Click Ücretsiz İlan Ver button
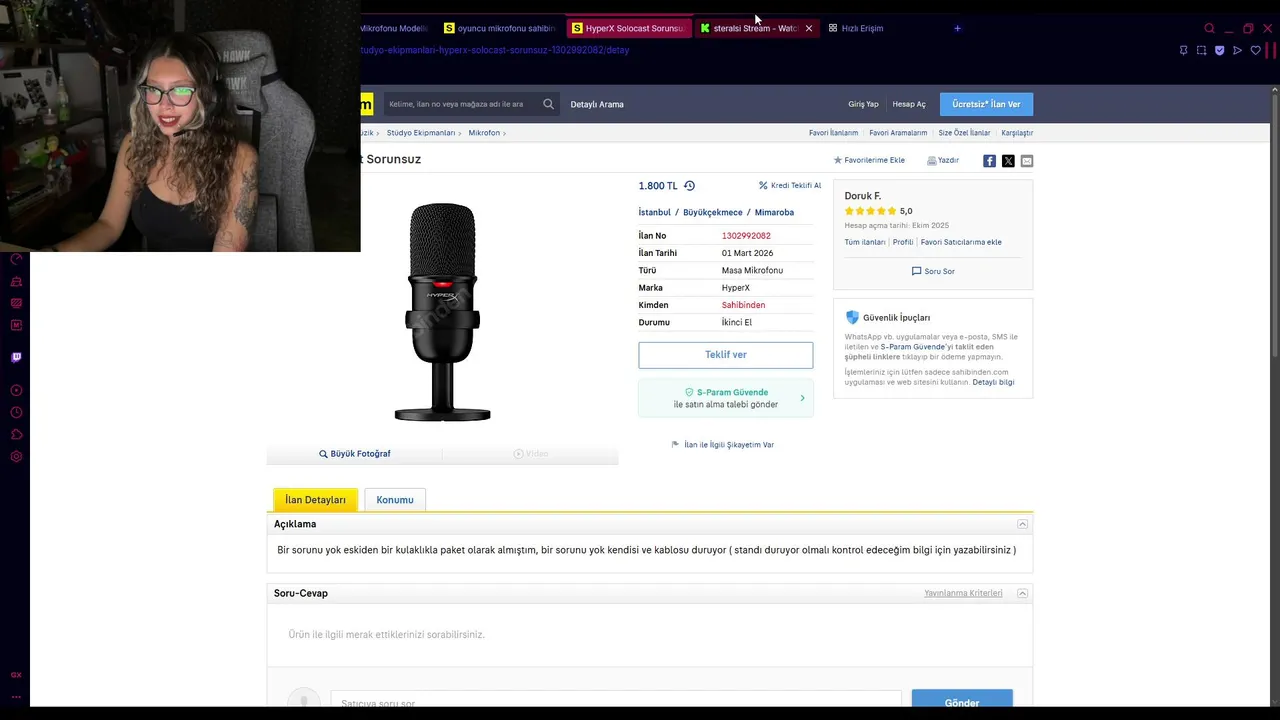1280x720 pixels. click(986, 104)
